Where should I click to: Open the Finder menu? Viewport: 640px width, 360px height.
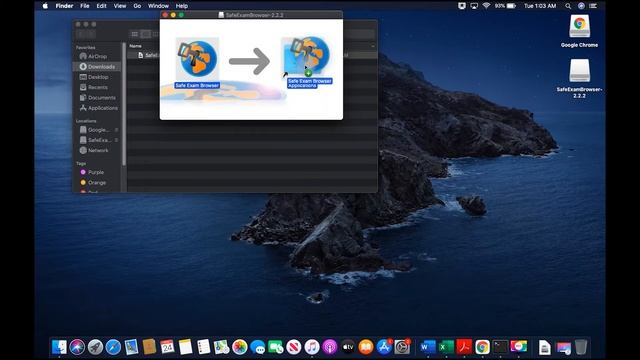click(64, 6)
